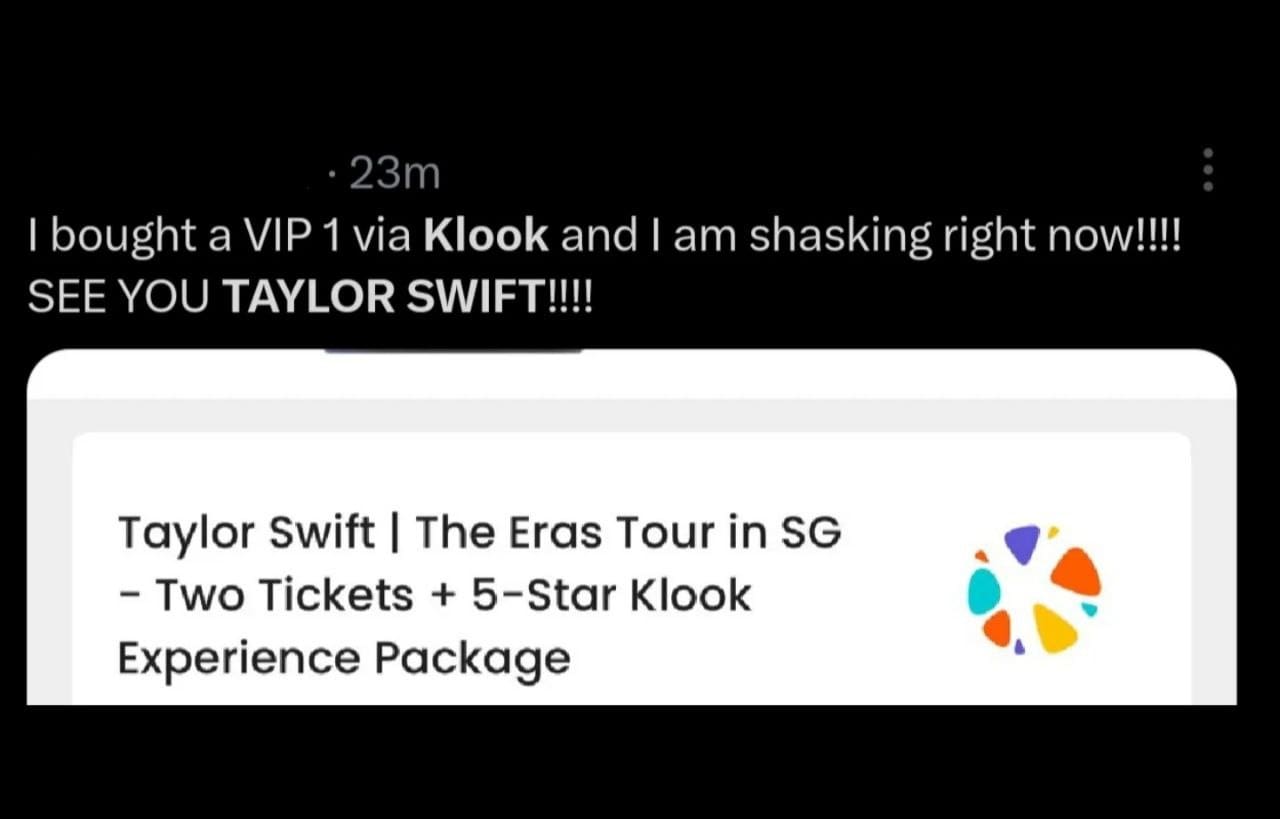
Task: Click the bold TAYLOR SWIFT text
Action: pyautogui.click(x=384, y=296)
